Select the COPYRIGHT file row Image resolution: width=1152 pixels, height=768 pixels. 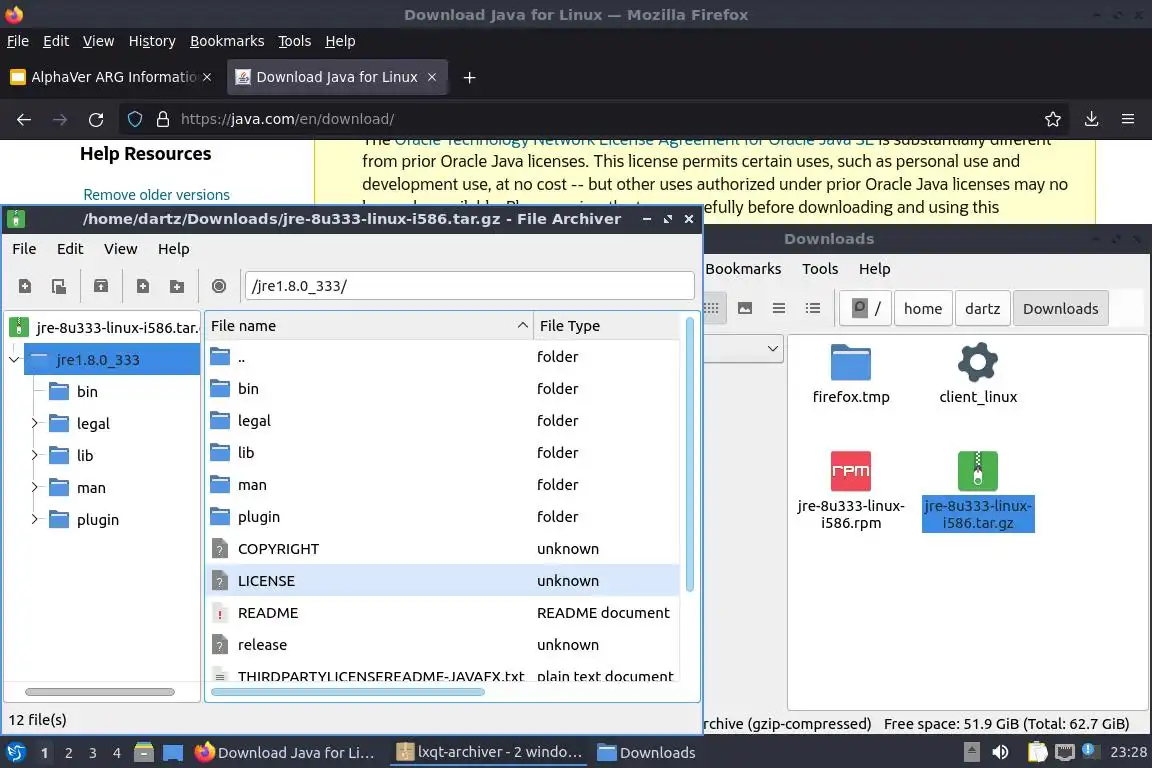[443, 549]
